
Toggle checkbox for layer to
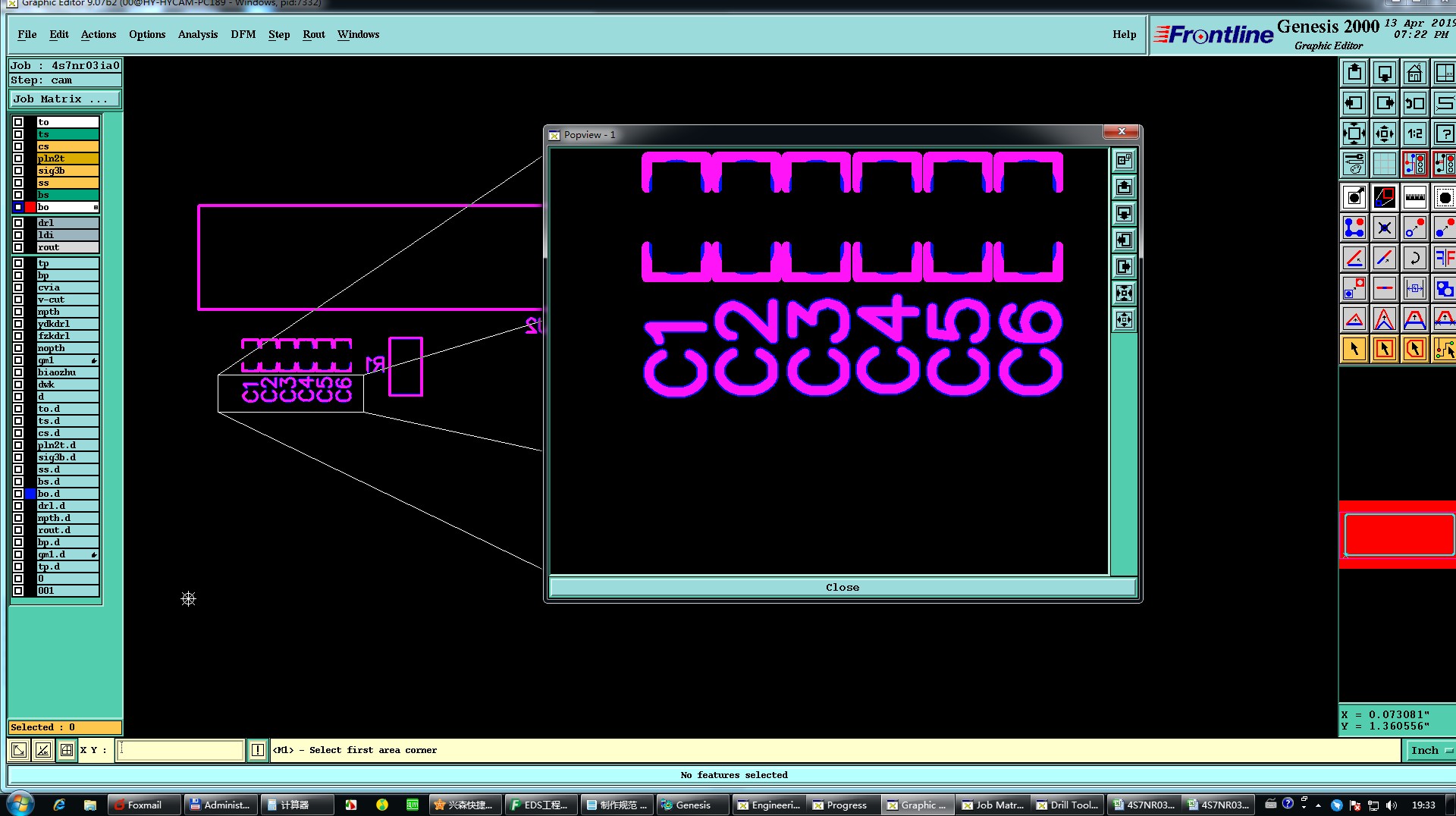click(x=18, y=122)
